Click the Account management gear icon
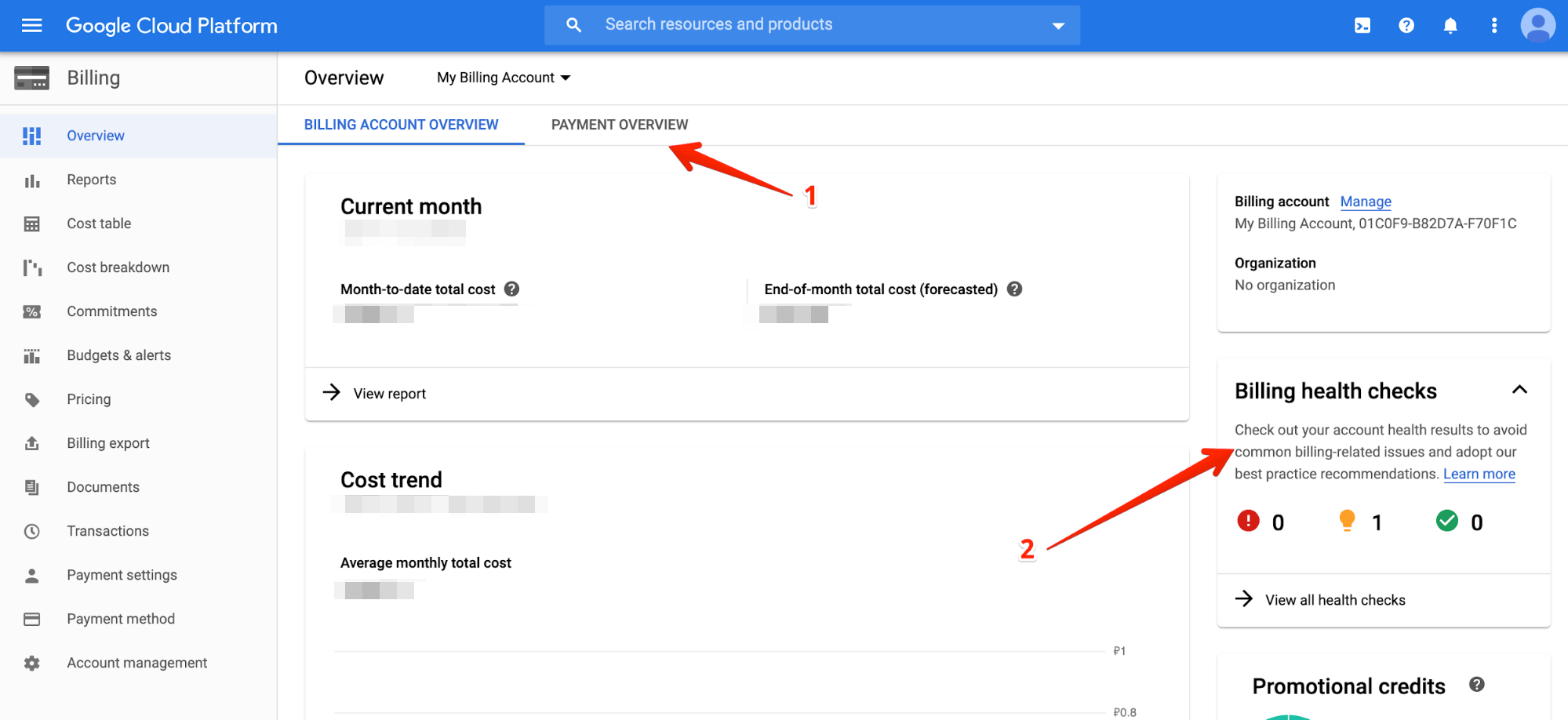This screenshot has height=720, width=1568. pos(32,664)
